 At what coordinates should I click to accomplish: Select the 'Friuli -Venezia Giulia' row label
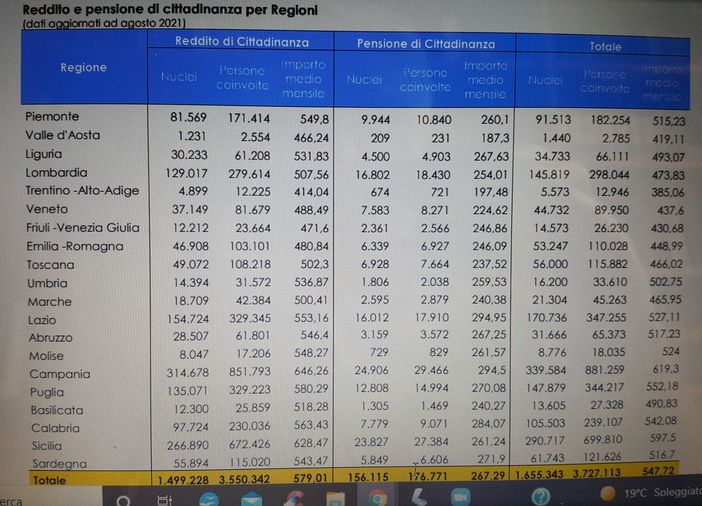pyautogui.click(x=83, y=227)
